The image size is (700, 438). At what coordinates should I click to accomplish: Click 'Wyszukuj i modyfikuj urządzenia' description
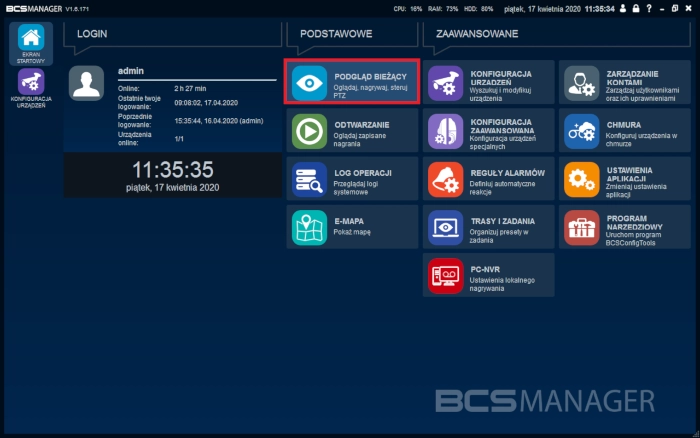coord(500,94)
